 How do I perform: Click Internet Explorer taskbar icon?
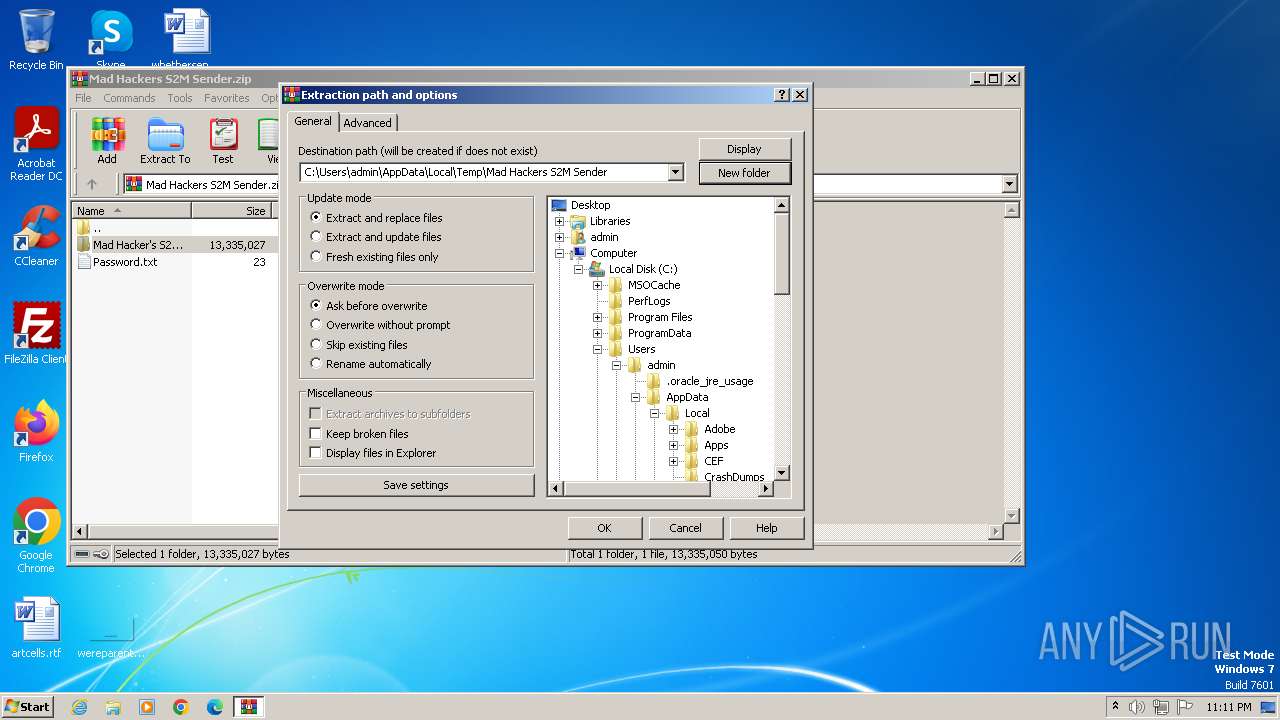tap(79, 707)
